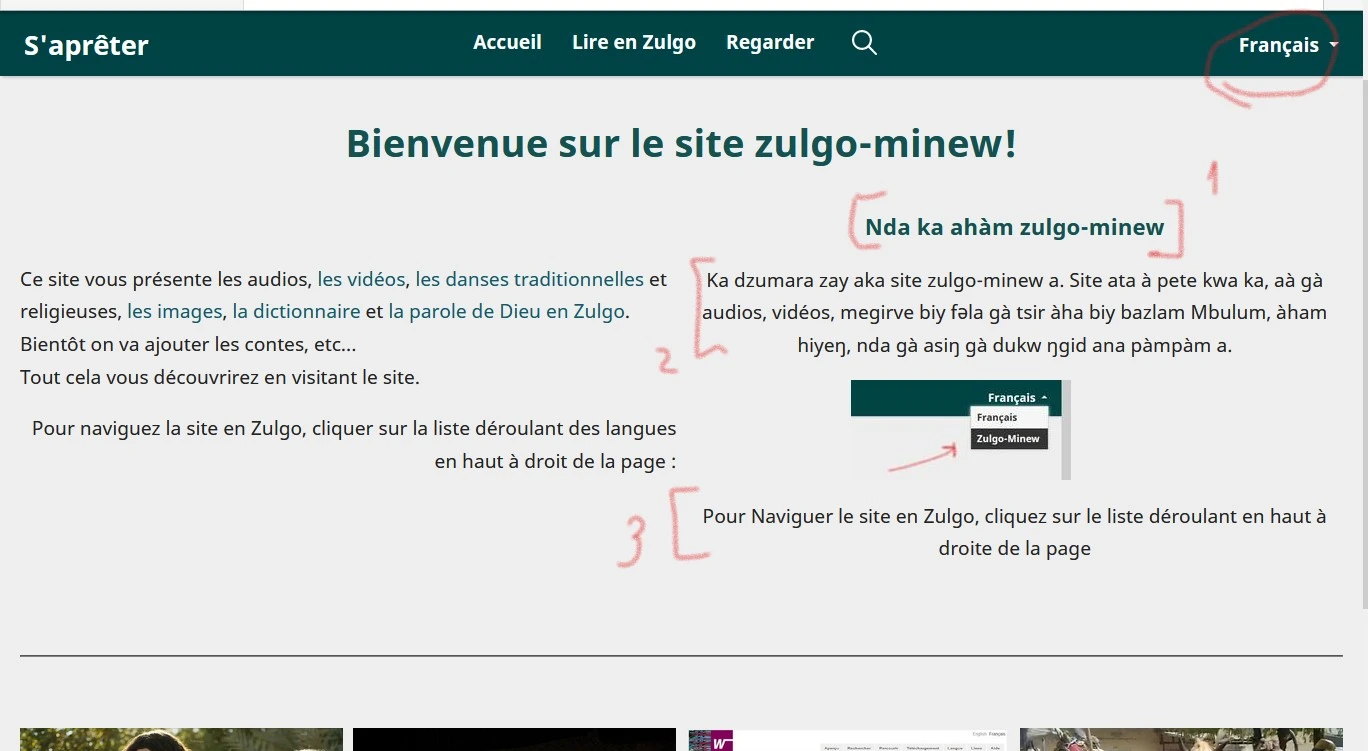Go to the Accueil menu item

(507, 42)
